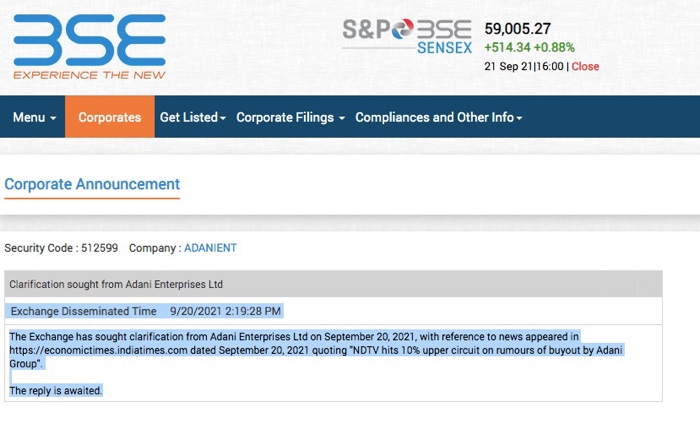
Task: Open the Corporate Filings dropdown menu
Action: click(x=291, y=117)
